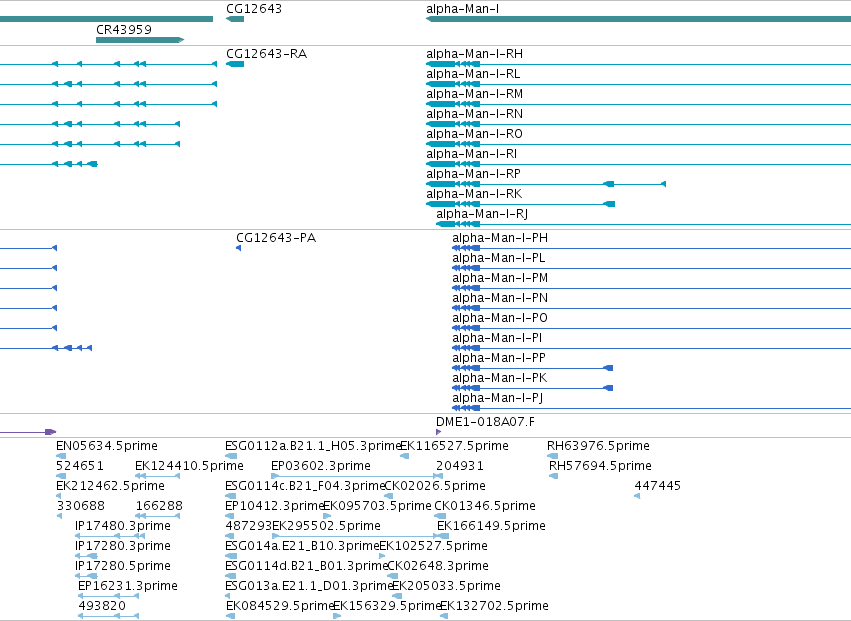The height and width of the screenshot is (621, 851).
Task: Open the feature labeled 166288
Action: click(x=157, y=516)
